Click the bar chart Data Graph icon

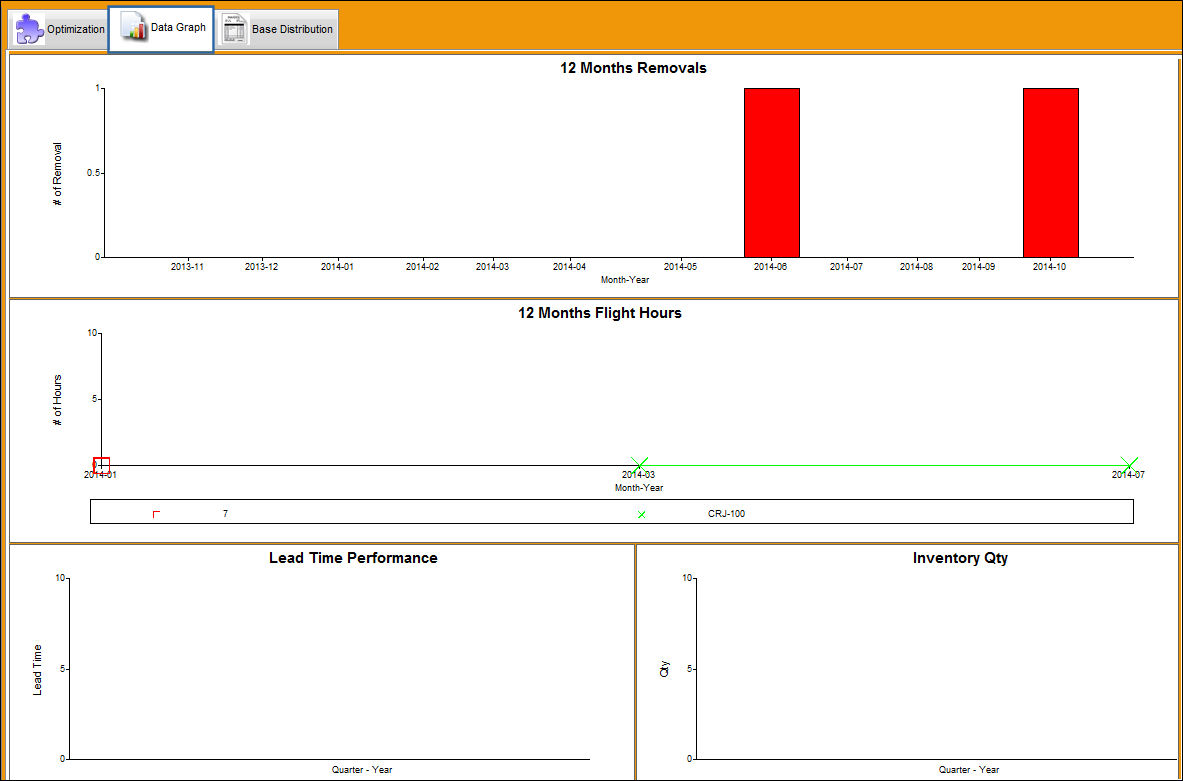[x=135, y=28]
